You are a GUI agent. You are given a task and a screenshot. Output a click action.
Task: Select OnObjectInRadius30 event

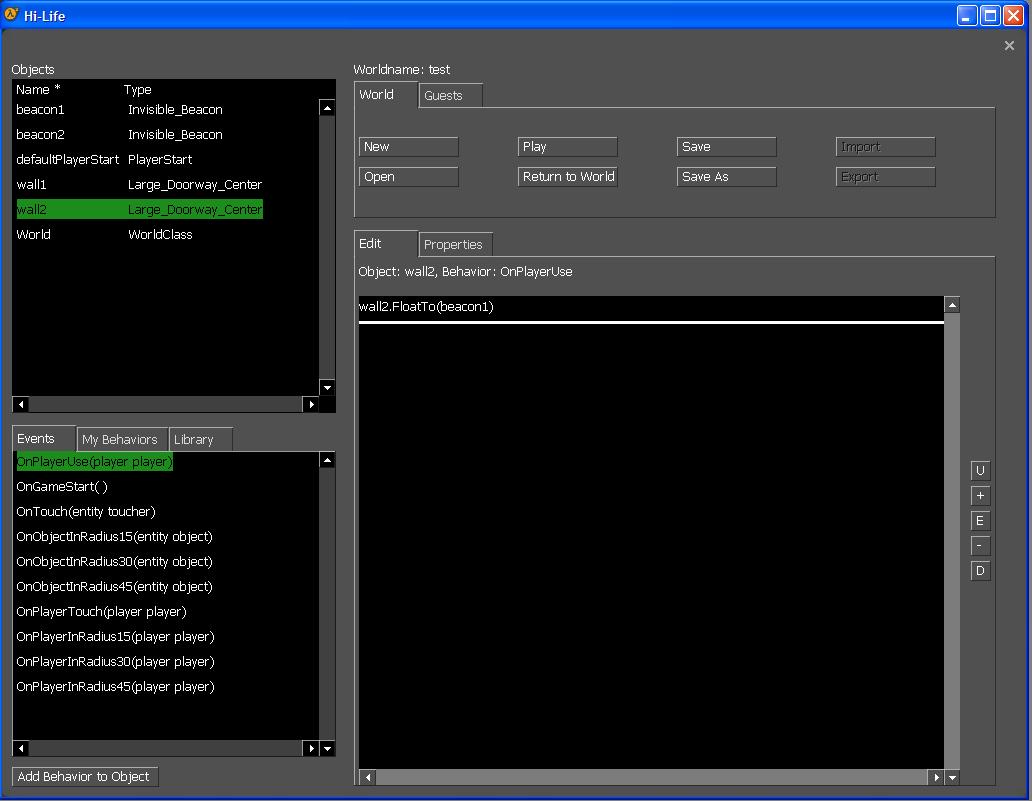pyautogui.click(x=115, y=561)
